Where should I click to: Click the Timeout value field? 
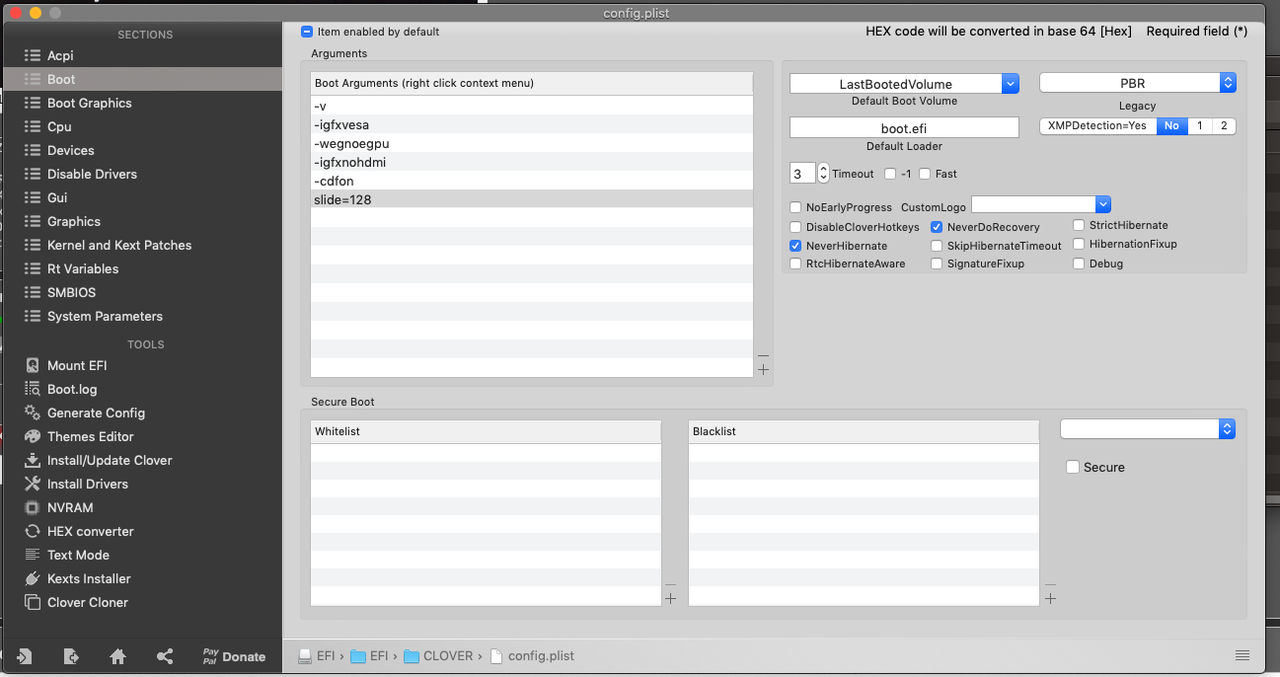[x=802, y=174]
